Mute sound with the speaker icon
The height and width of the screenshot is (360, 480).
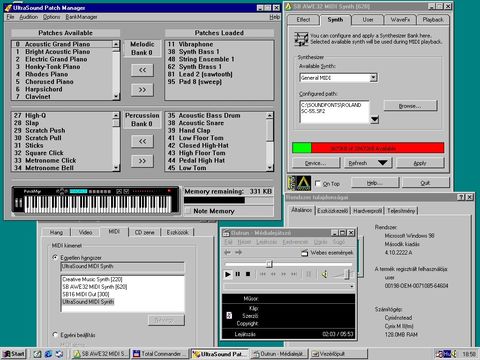[x=324, y=274]
